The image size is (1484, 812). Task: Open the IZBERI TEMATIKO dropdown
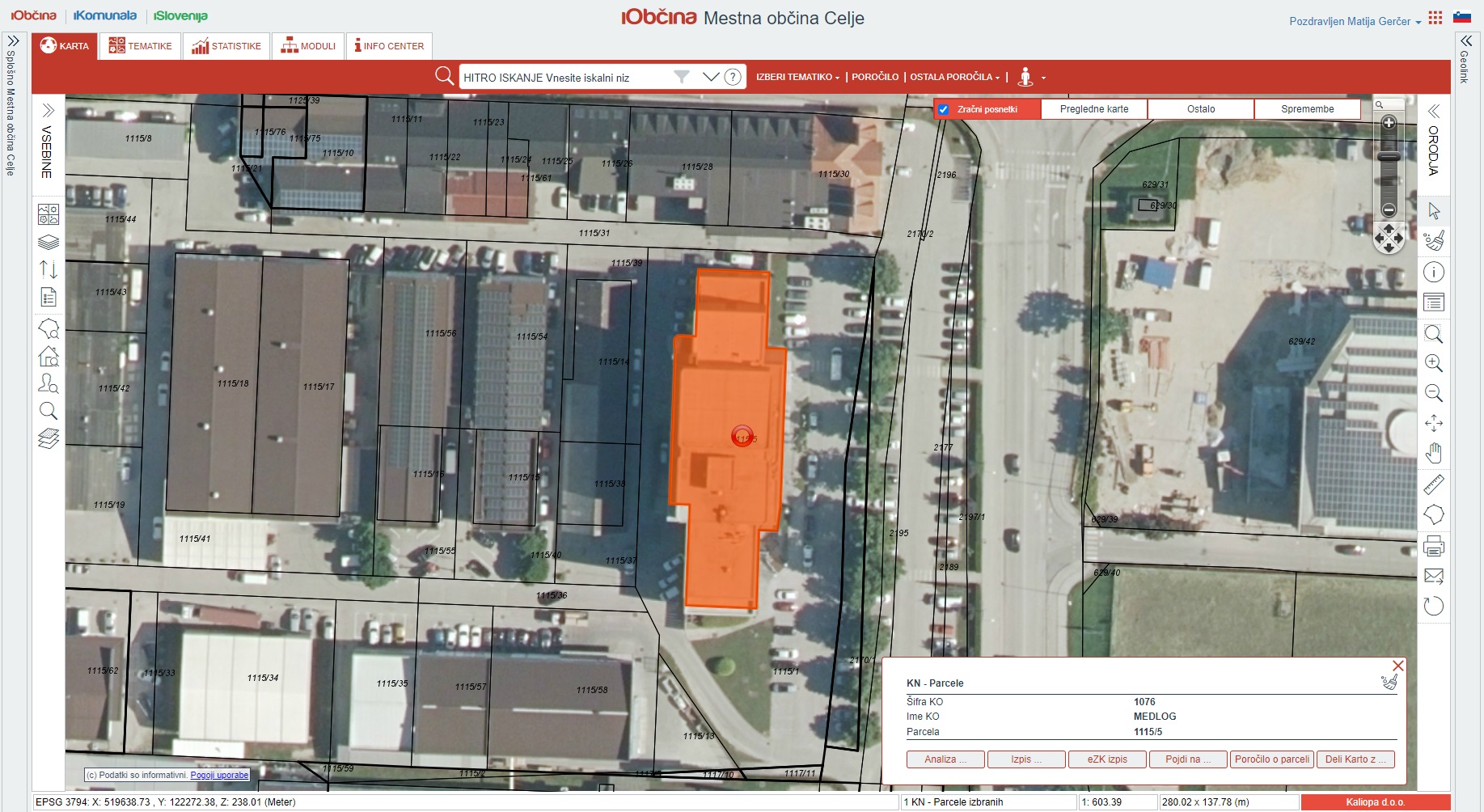pos(797,78)
